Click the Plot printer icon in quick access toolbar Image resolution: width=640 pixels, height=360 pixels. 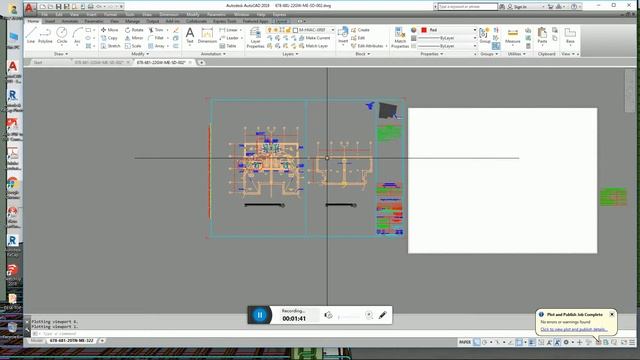click(x=91, y=7)
